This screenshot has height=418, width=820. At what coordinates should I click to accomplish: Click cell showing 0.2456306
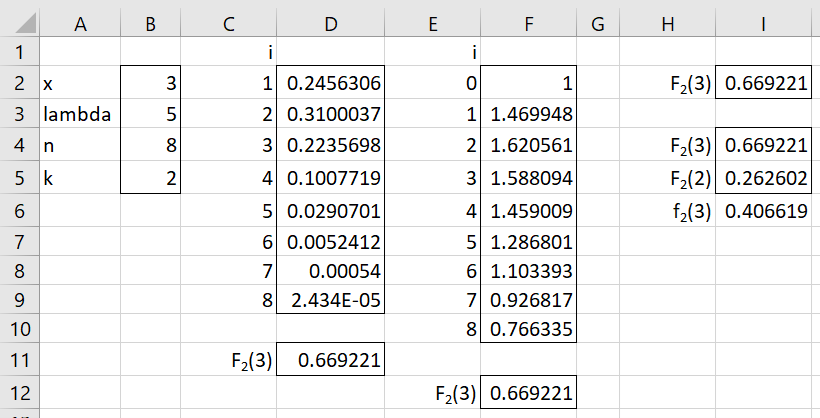click(x=331, y=83)
